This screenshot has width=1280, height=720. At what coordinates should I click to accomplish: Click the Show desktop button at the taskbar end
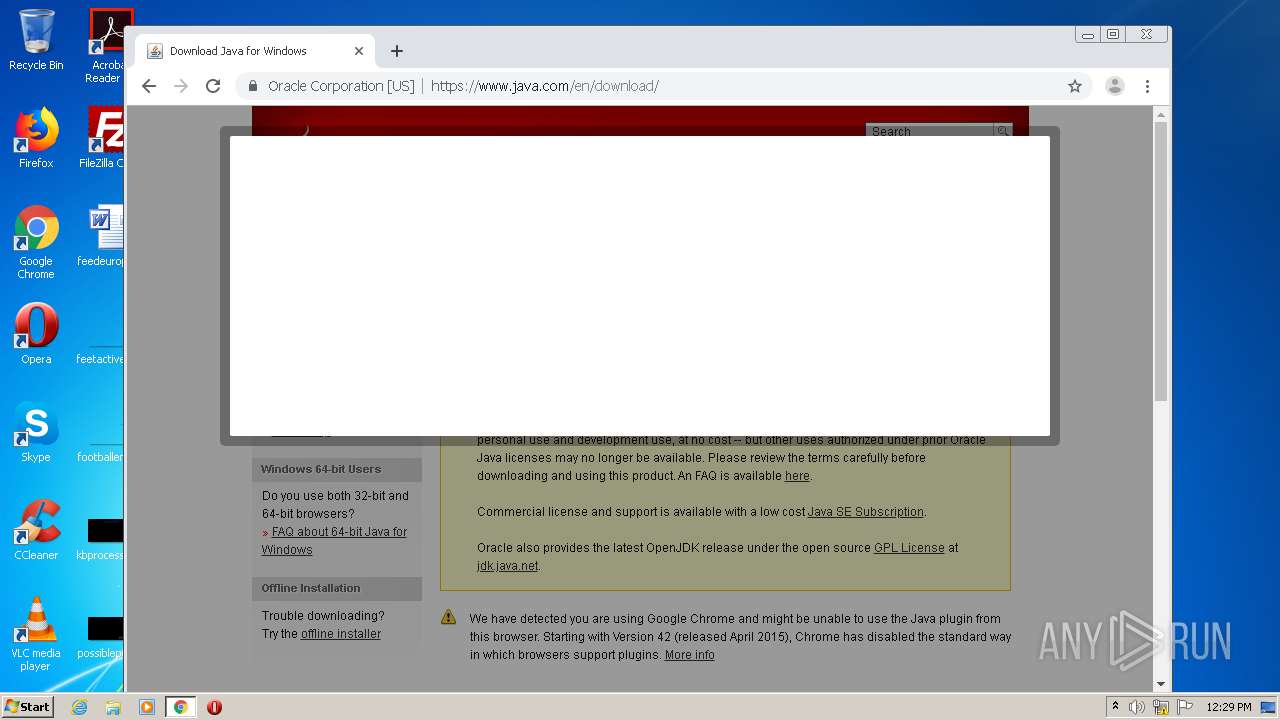(1269, 707)
